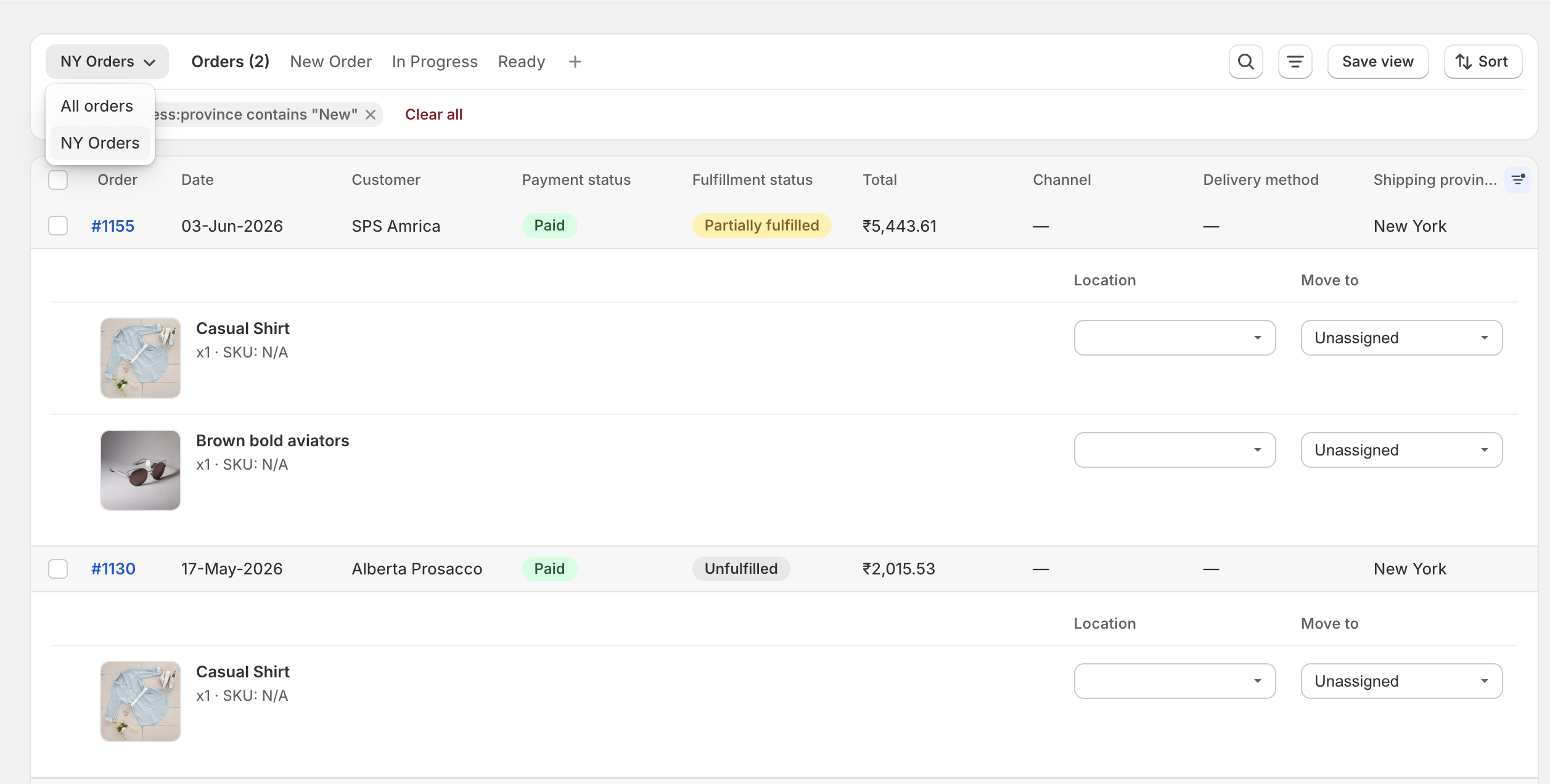Open order #1155 link
1550x784 pixels.
113,226
